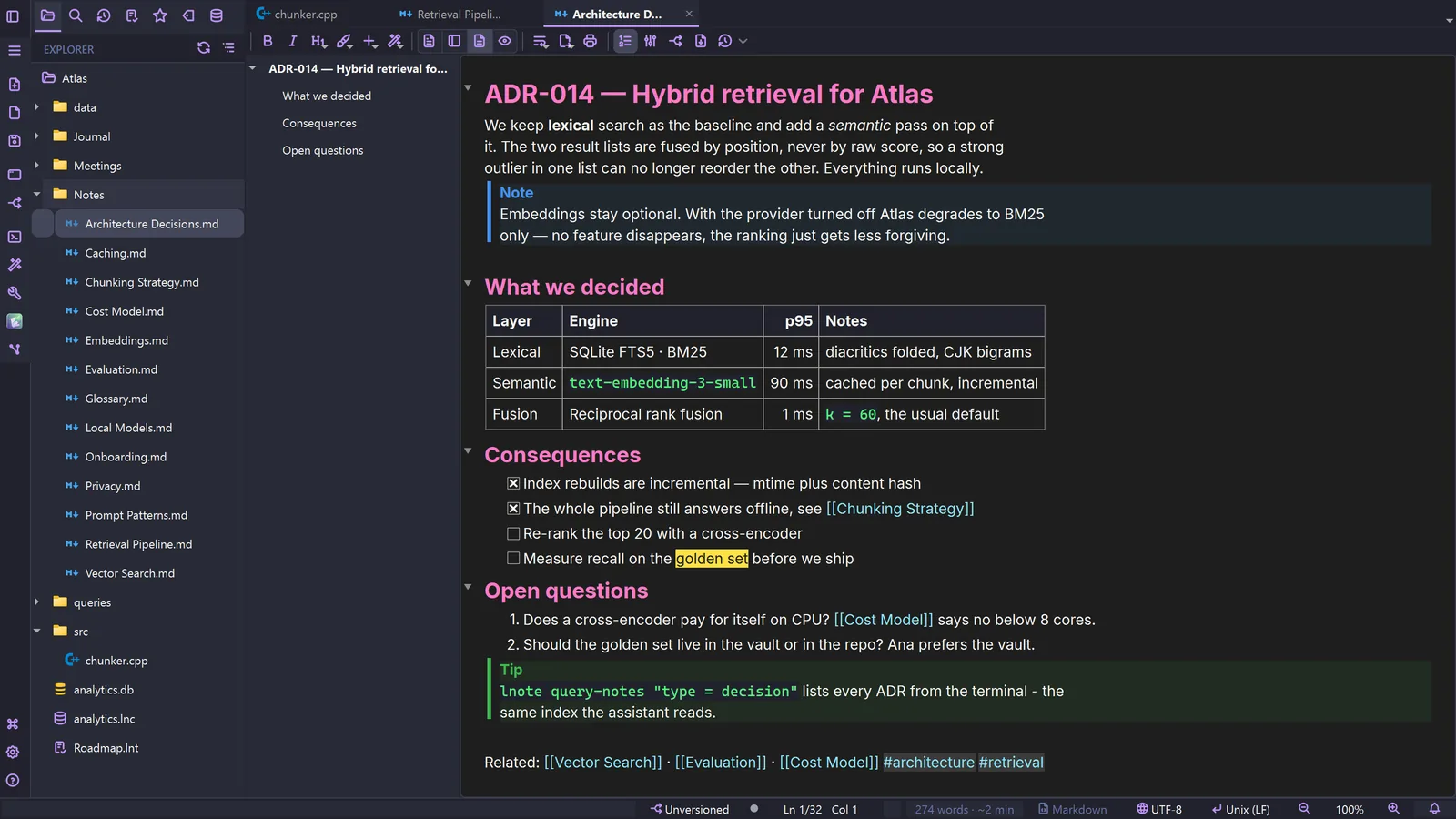The width and height of the screenshot is (1456, 819).
Task: Print the document with printer icon
Action: (x=590, y=41)
